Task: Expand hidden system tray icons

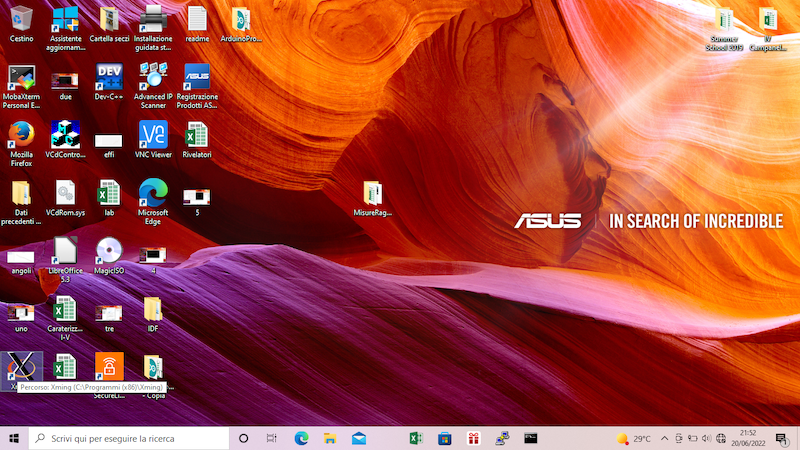Action: (664, 438)
